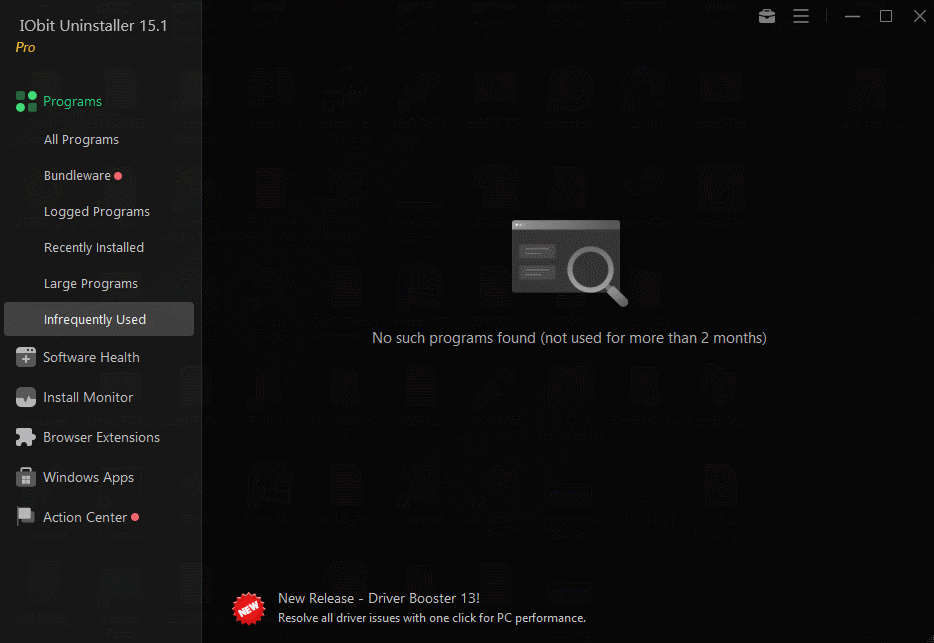Open Action Center label
The height and width of the screenshot is (643, 934).
tap(85, 517)
